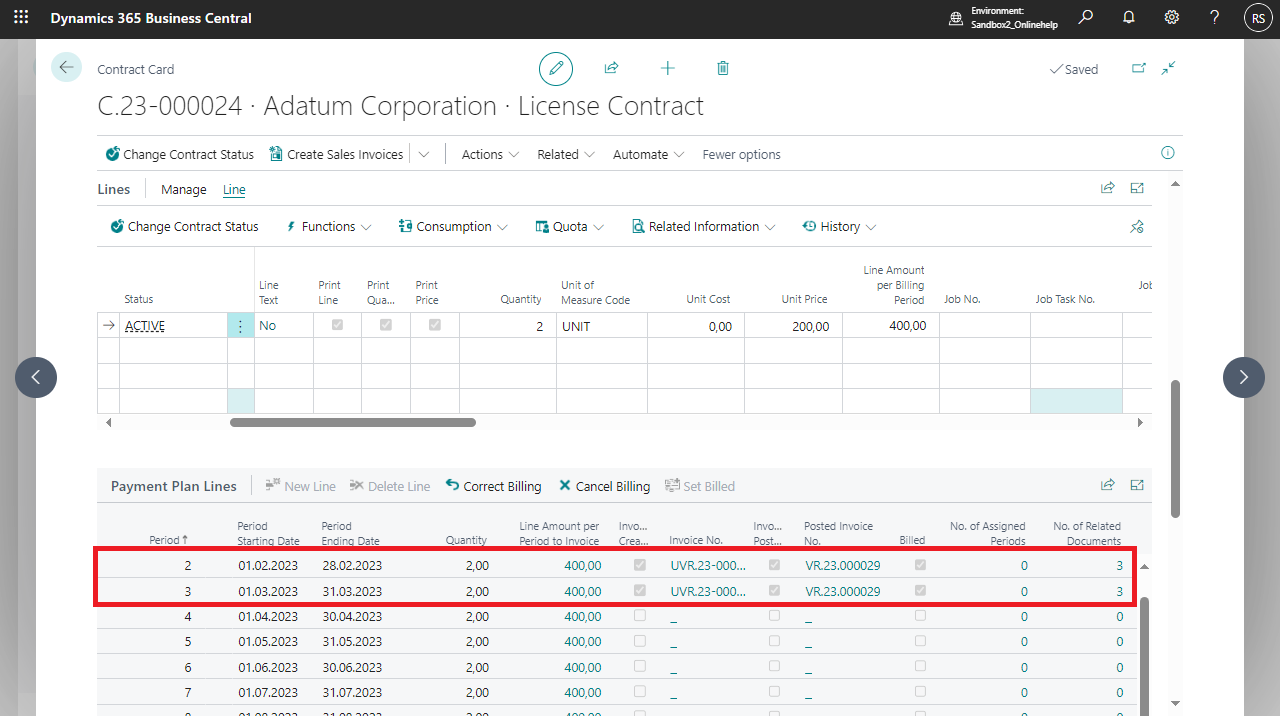Open row options for the ACTIVE line
The height and width of the screenshot is (716, 1280).
pyautogui.click(x=240, y=326)
